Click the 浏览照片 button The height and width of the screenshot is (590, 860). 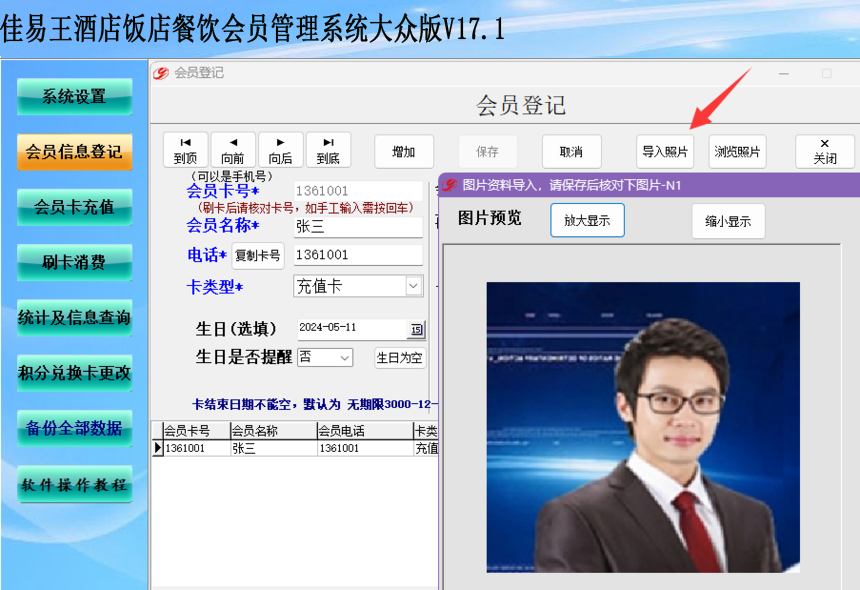pyautogui.click(x=737, y=151)
